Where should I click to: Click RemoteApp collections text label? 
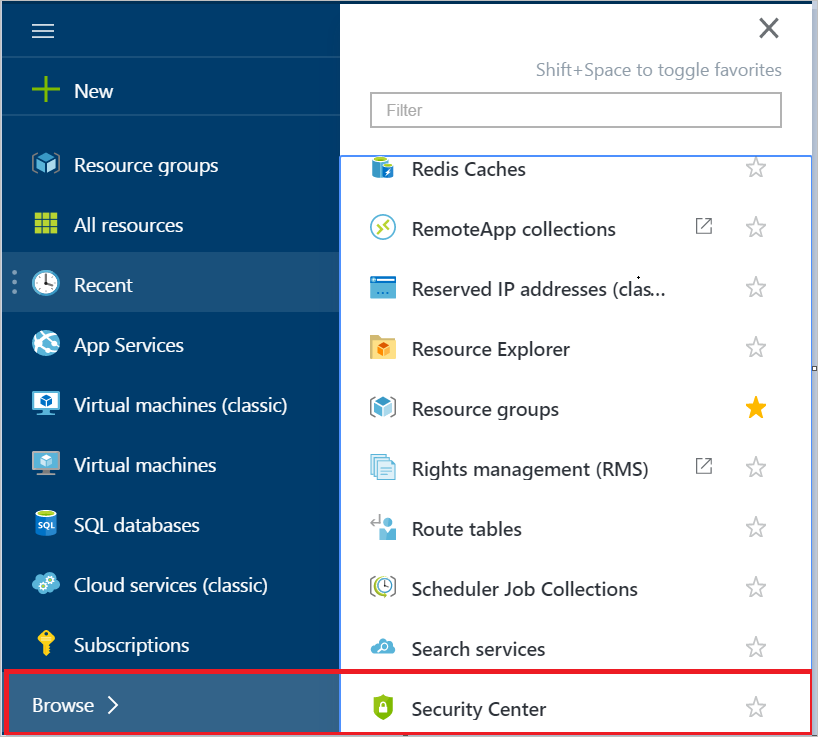pos(513,229)
